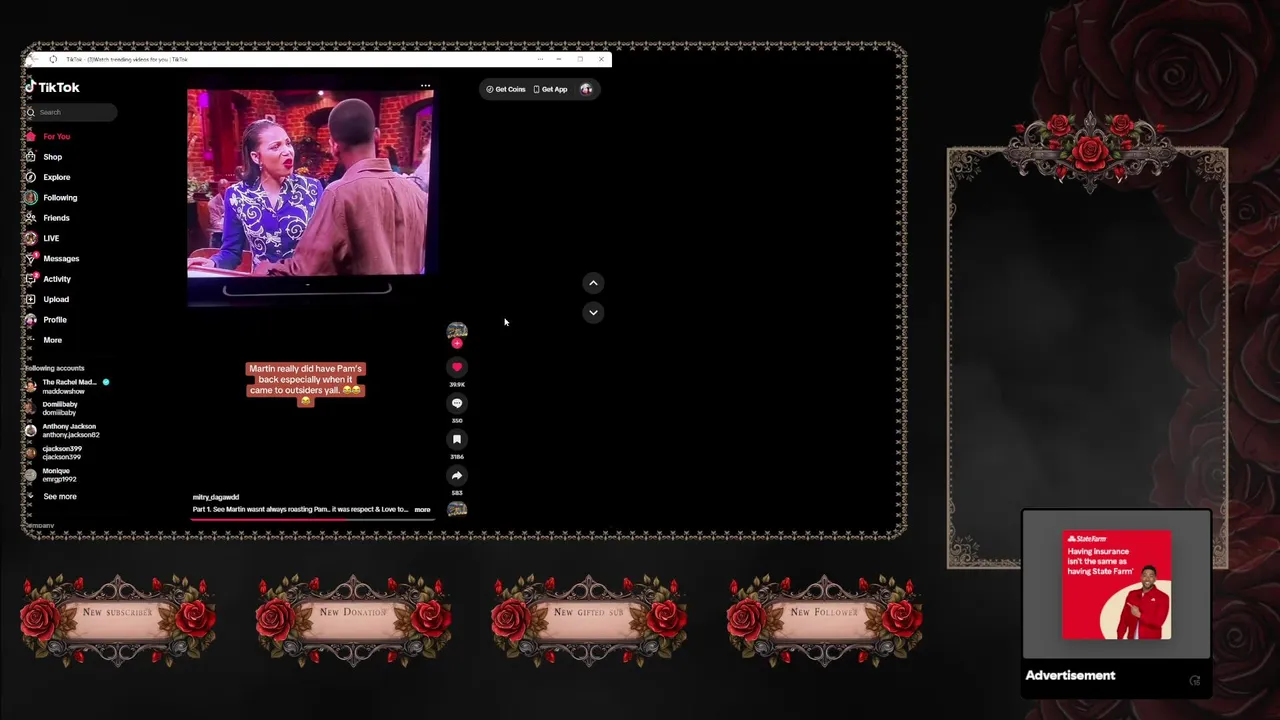Open comments with the speech bubble icon
The height and width of the screenshot is (720, 1280).
(457, 403)
